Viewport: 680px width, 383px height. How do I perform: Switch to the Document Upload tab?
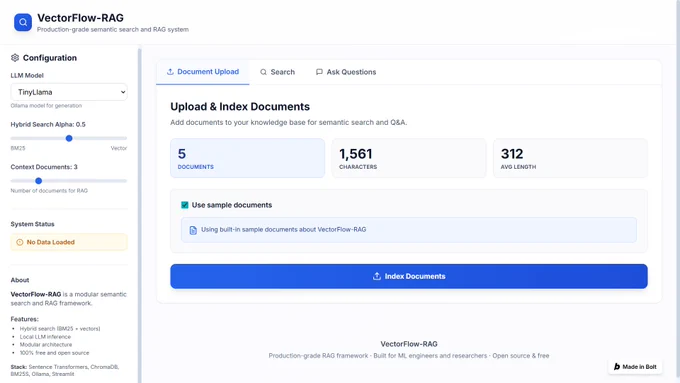pyautogui.click(x=203, y=72)
